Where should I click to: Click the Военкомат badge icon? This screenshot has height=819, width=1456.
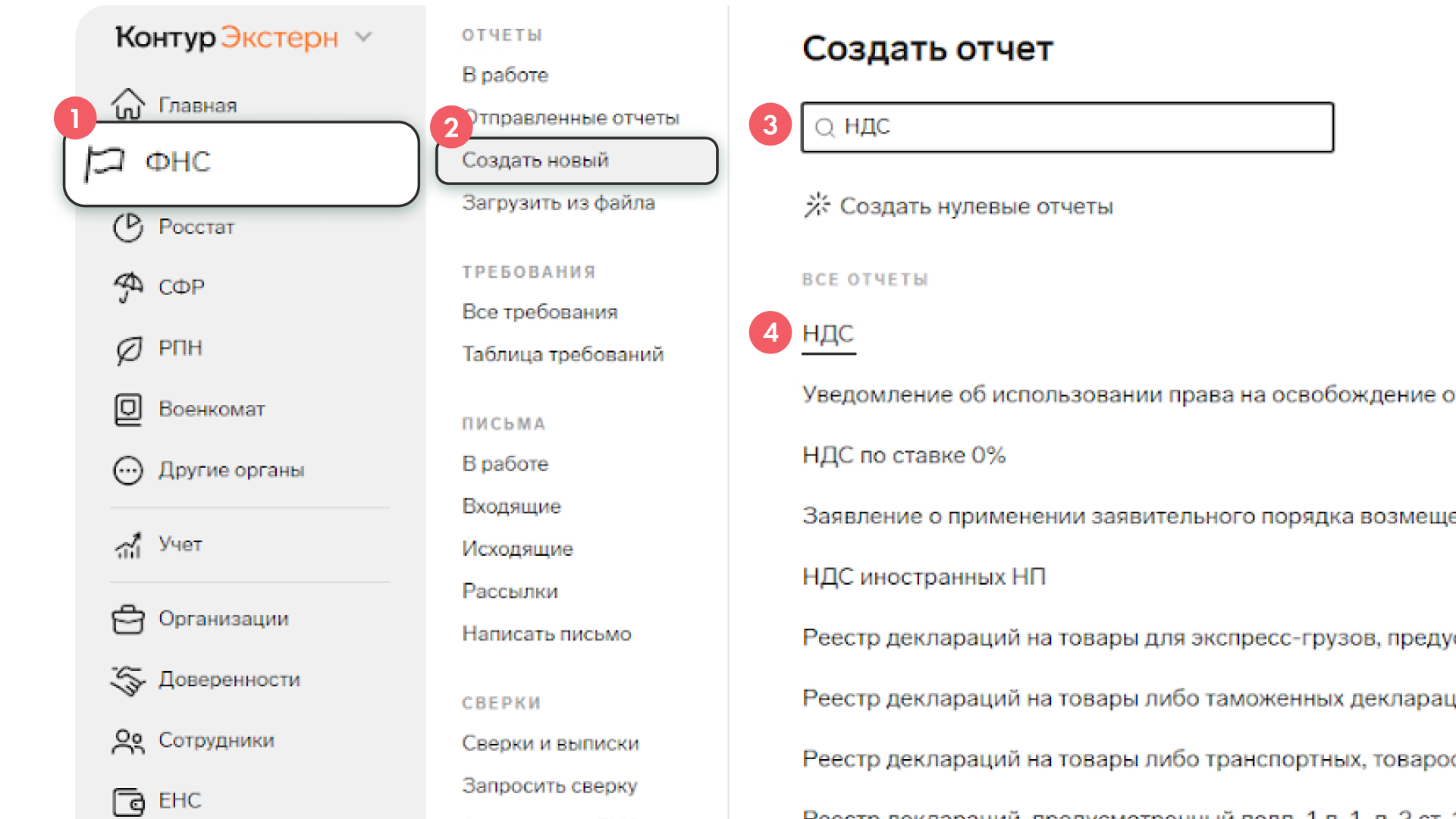click(x=128, y=409)
